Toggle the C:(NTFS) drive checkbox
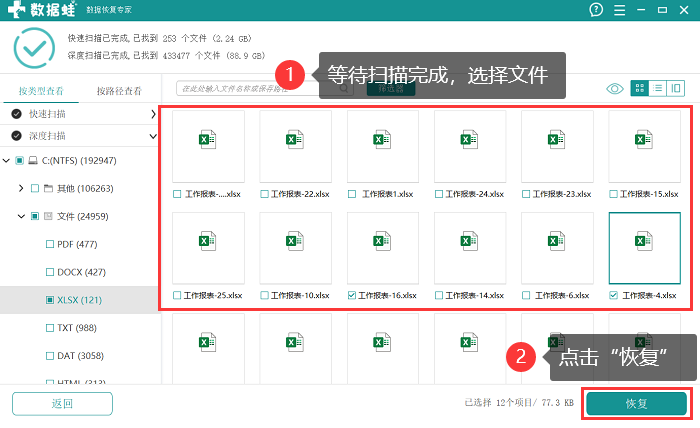700x428 pixels. click(19, 160)
